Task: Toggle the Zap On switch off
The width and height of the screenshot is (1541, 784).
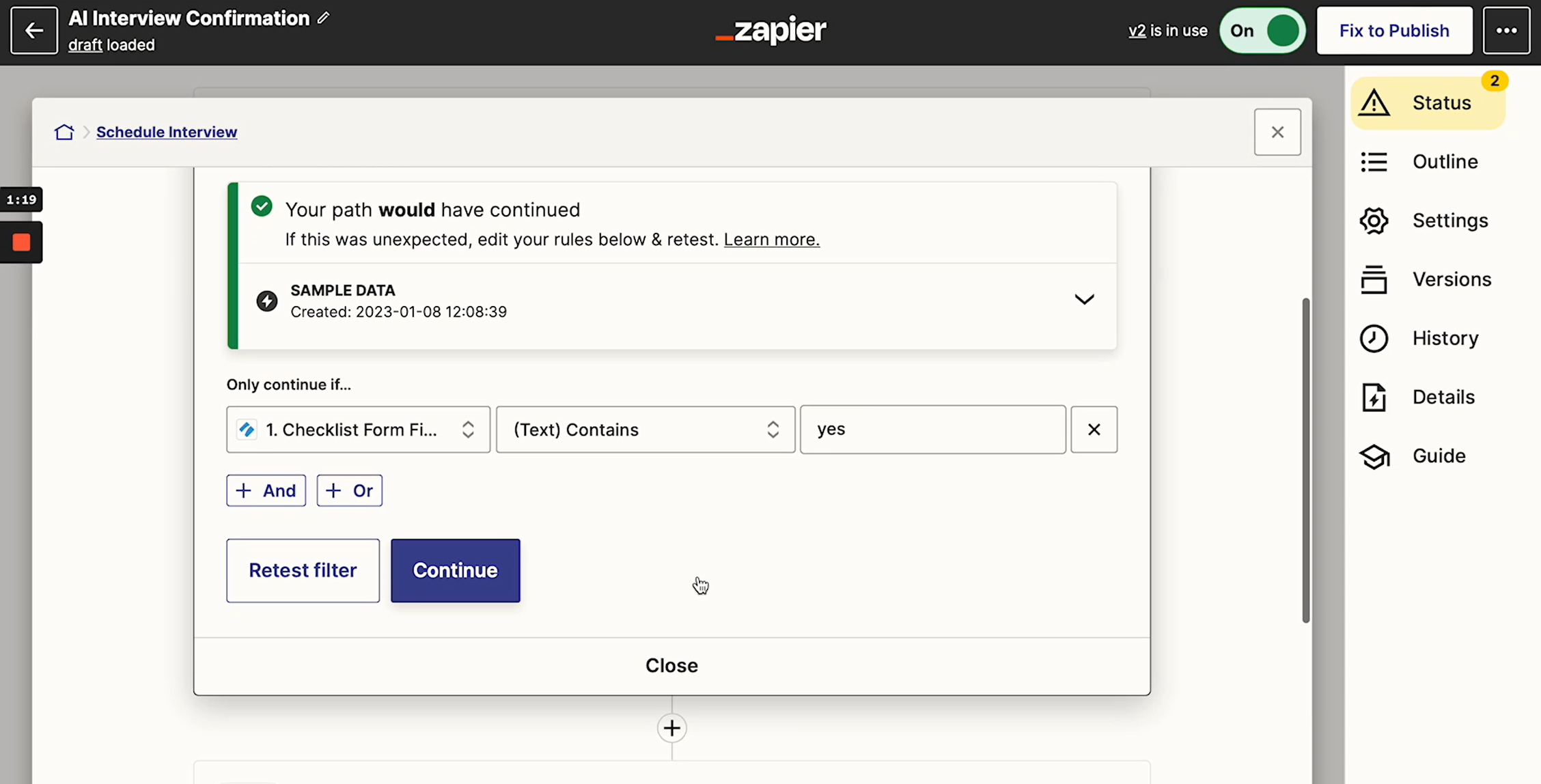Action: [1262, 31]
